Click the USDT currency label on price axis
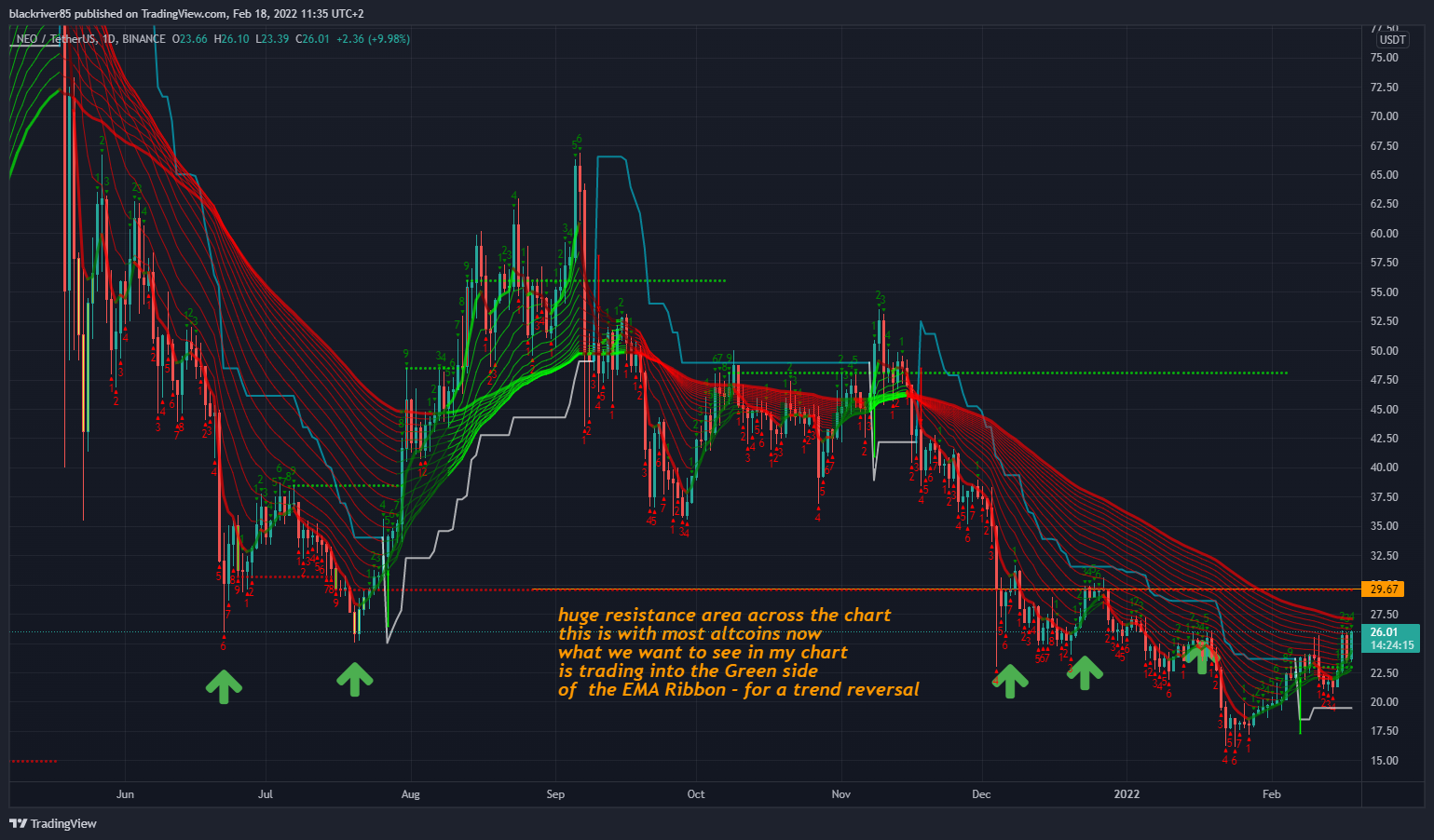This screenshot has height=840, width=1434. point(1392,40)
